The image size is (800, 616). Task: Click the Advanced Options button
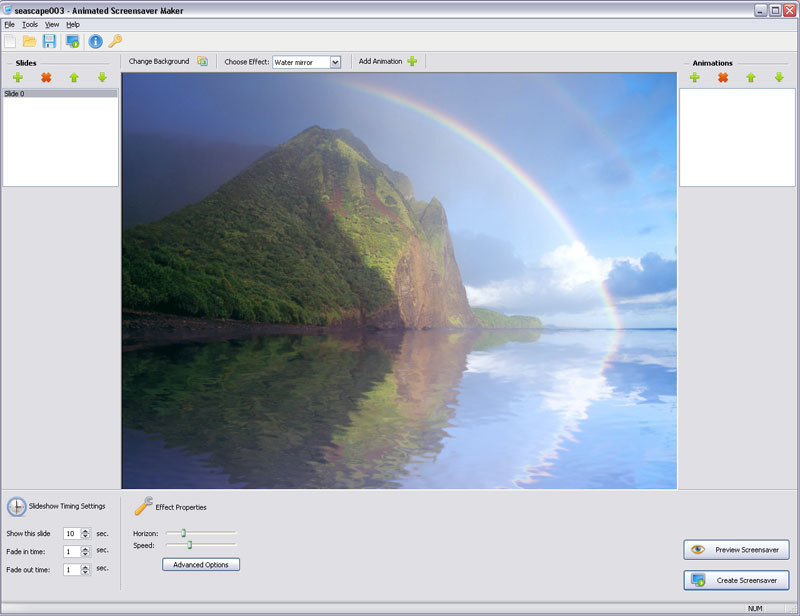click(x=201, y=564)
